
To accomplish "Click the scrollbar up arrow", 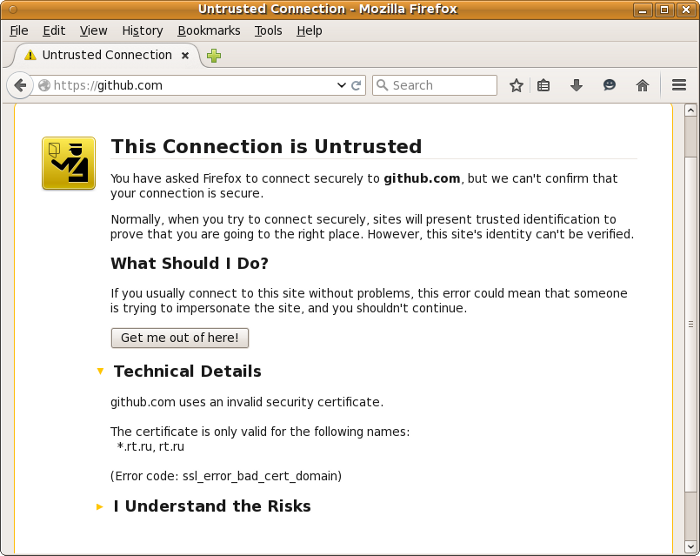I will (691, 110).
